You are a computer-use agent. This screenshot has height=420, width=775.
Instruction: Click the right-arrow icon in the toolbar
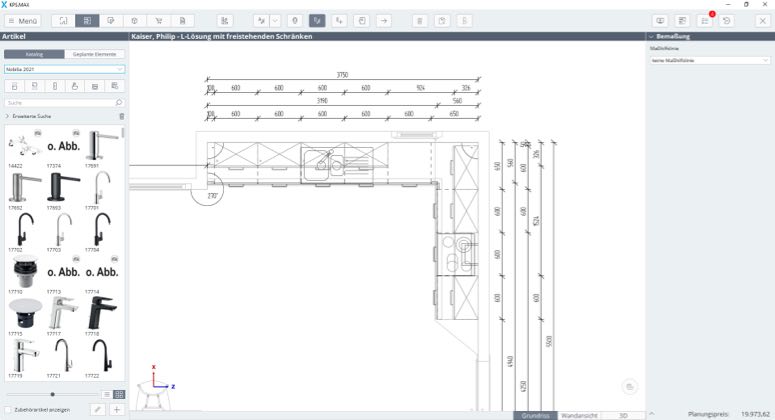point(384,20)
